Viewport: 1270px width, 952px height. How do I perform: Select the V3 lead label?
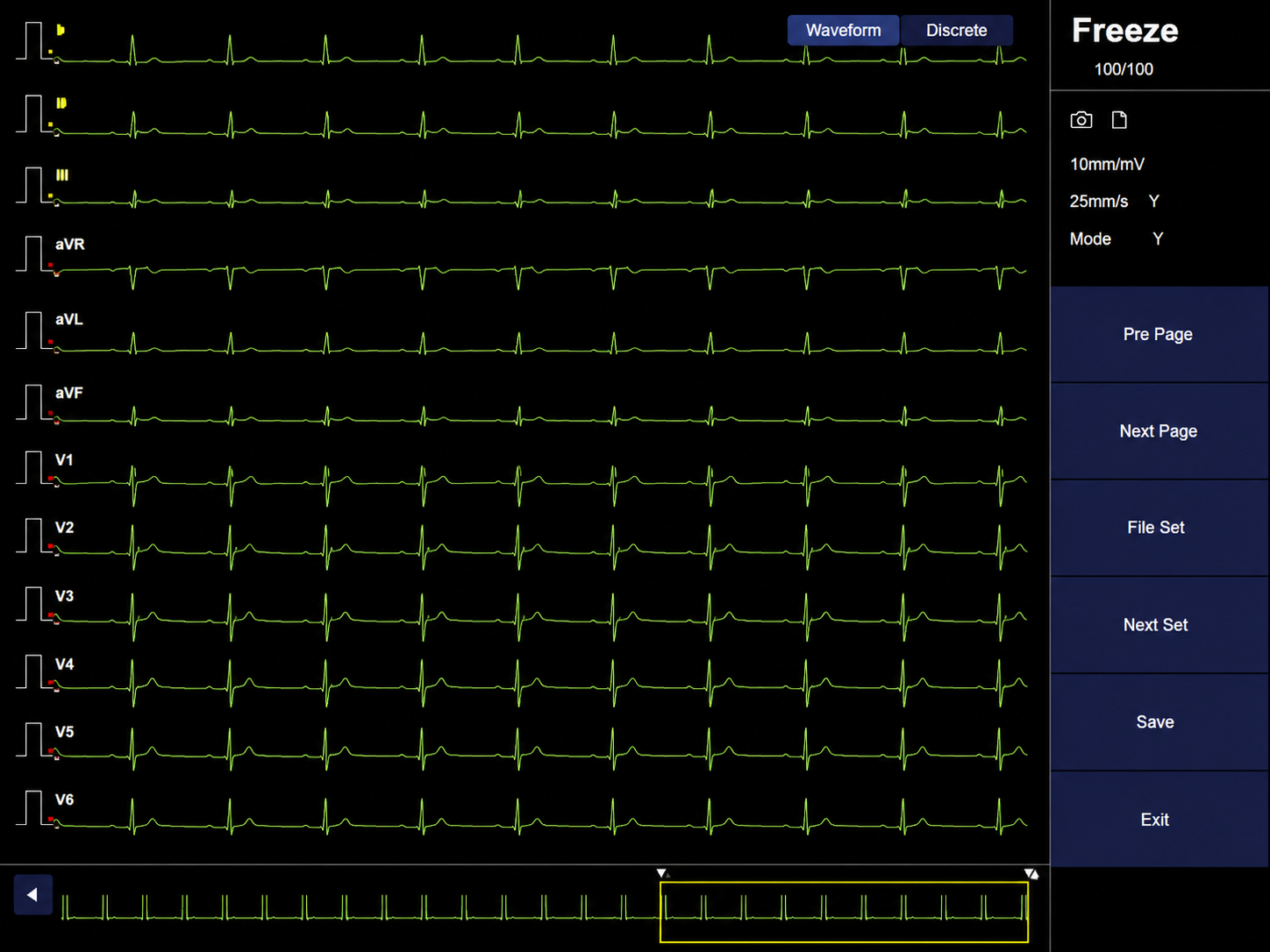[x=64, y=596]
